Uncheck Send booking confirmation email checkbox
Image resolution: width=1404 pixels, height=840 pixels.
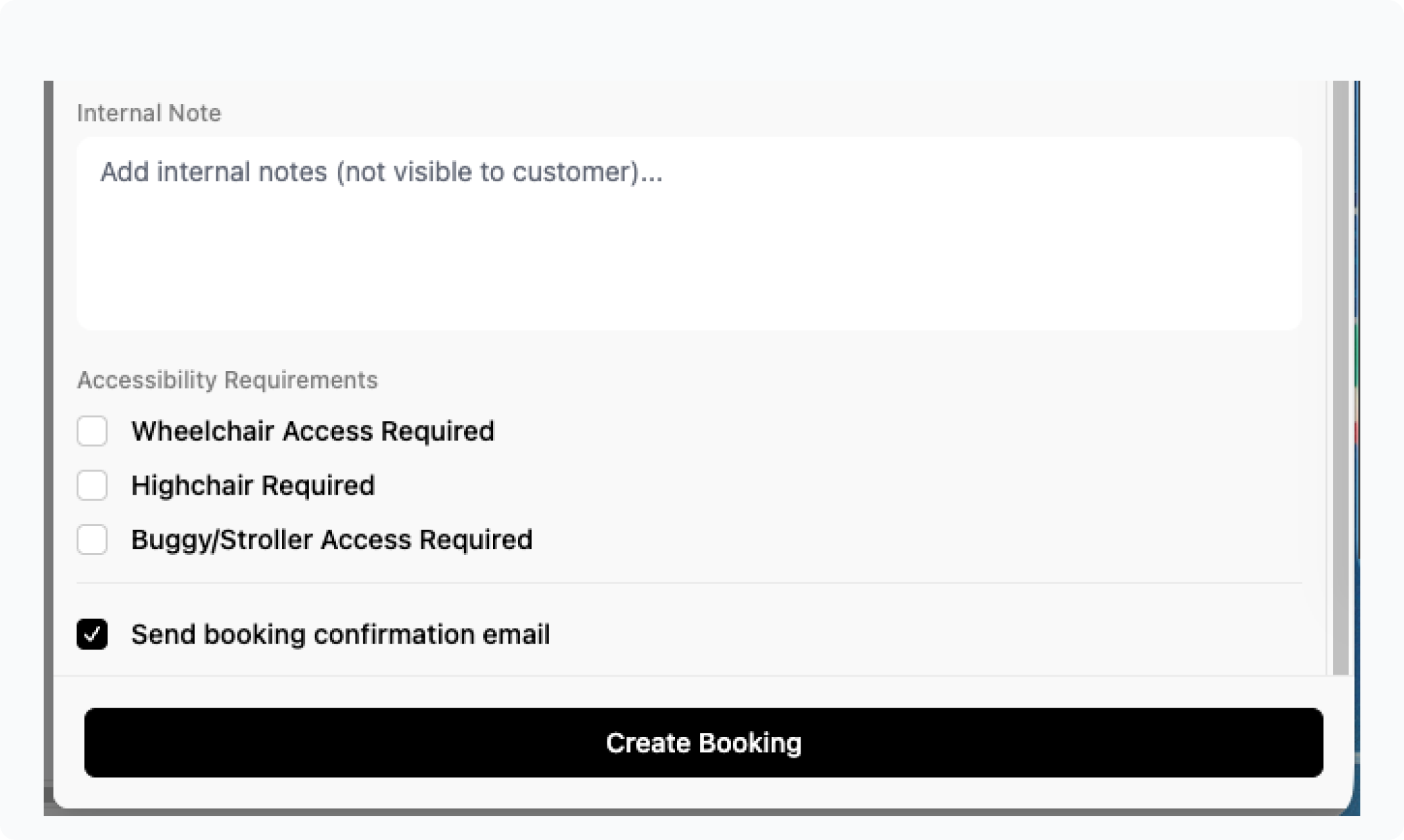[92, 634]
